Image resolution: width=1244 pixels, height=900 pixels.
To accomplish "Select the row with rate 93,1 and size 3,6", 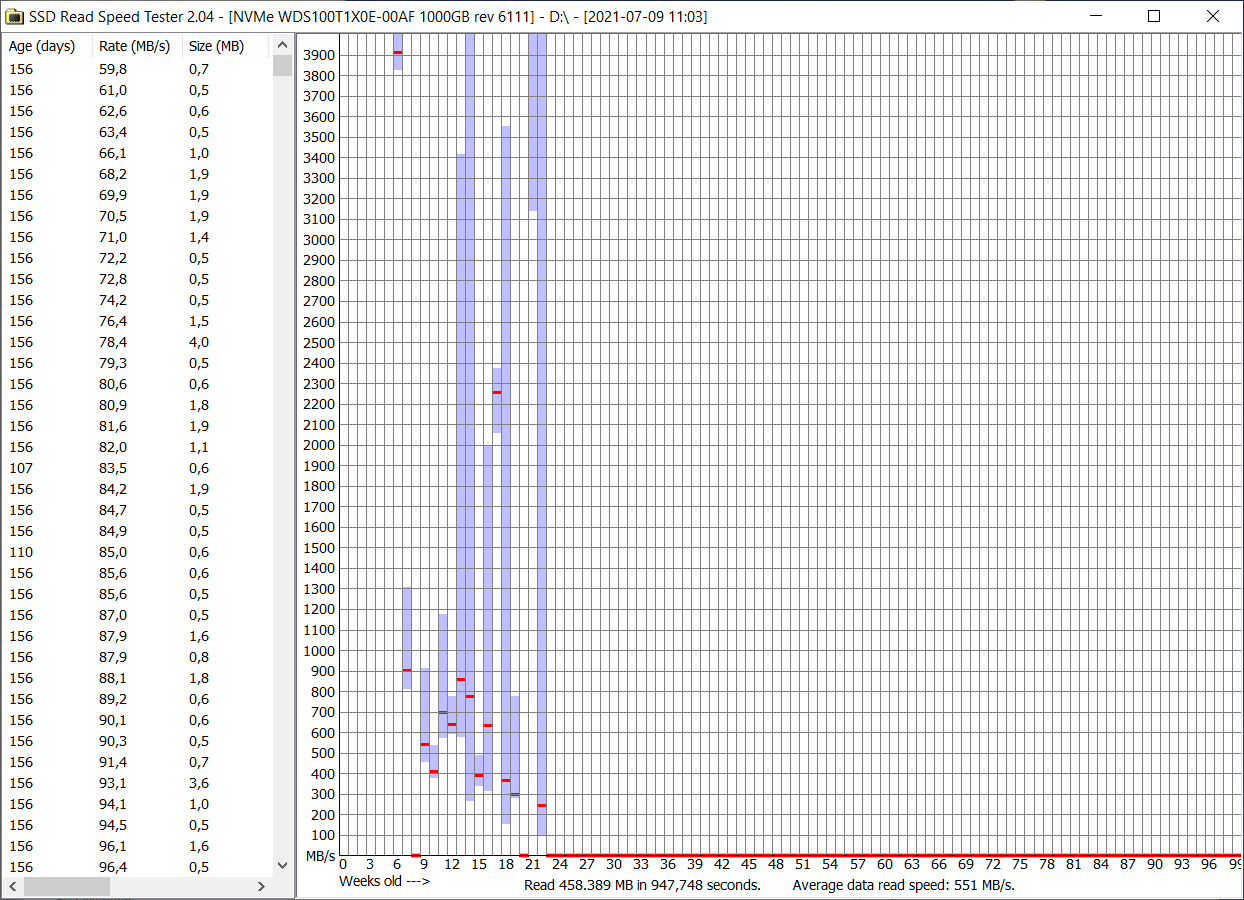I will (x=137, y=783).
